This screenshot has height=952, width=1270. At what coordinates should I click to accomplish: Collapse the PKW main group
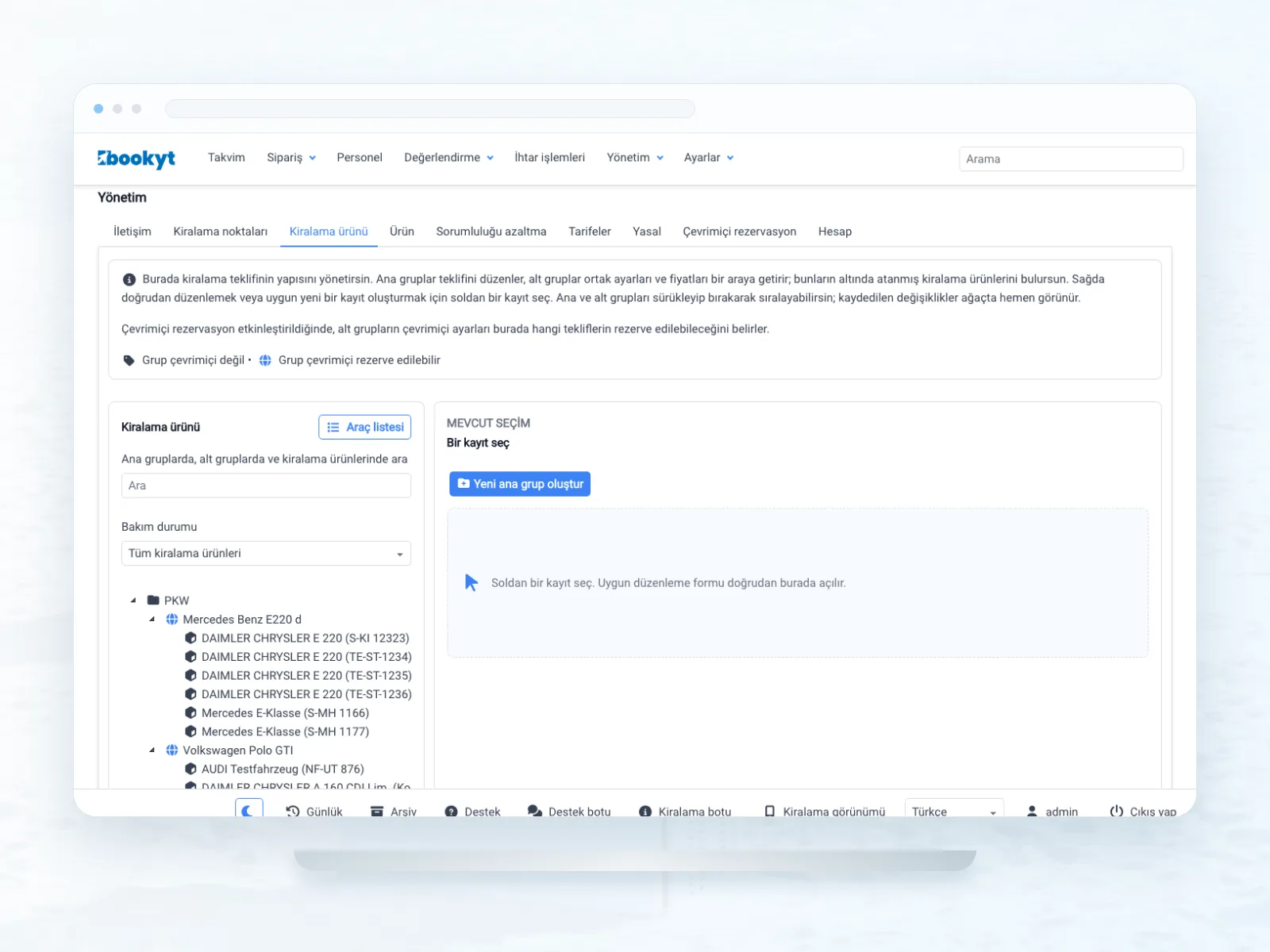click(x=133, y=601)
